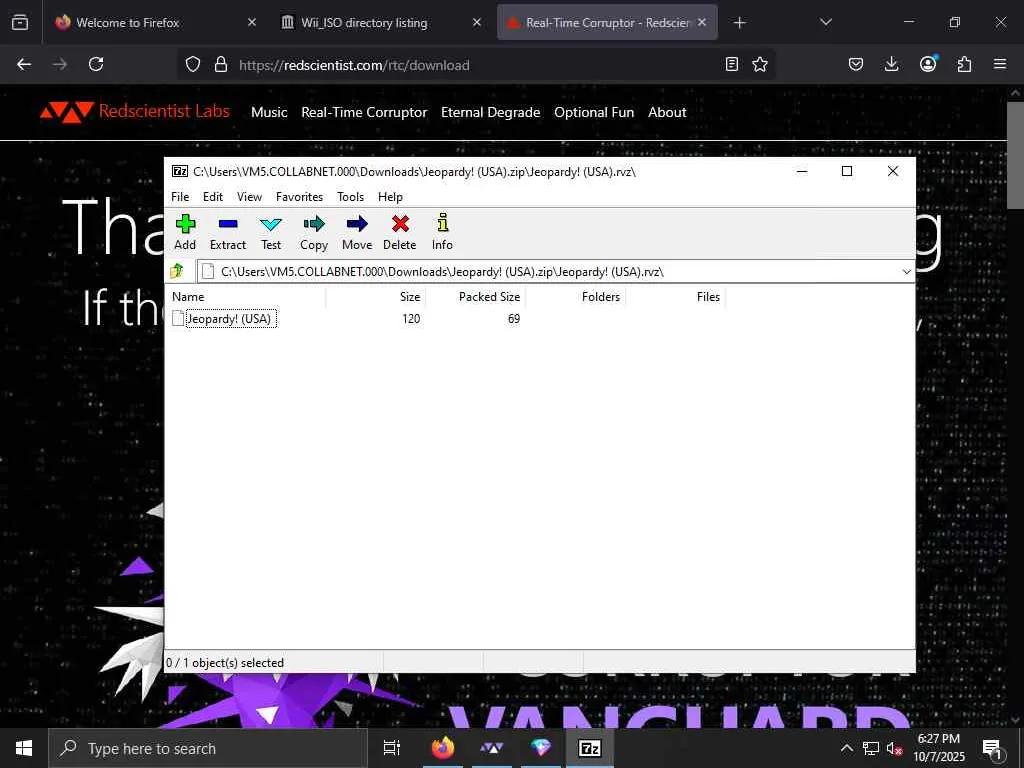Switch to Welcome to Firefox tab

click(x=154, y=22)
